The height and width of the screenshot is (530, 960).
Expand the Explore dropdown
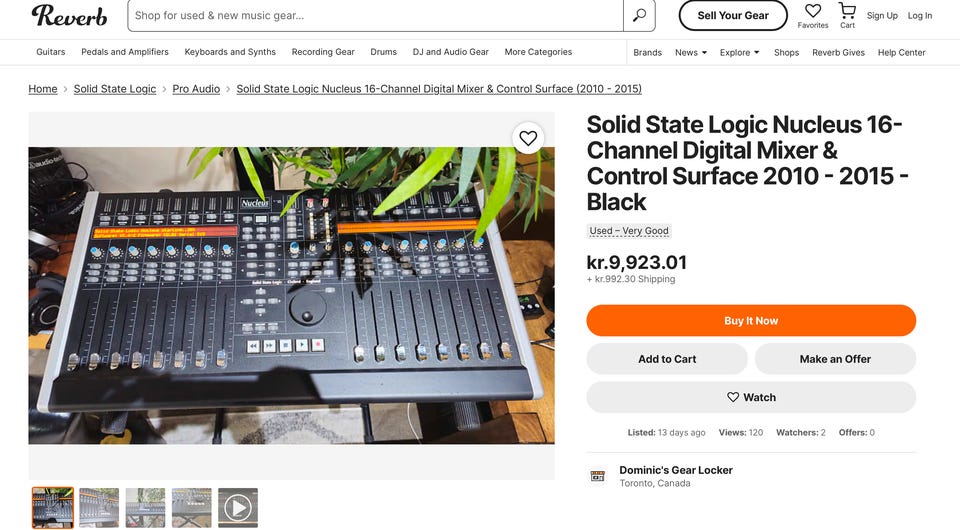[x=739, y=52]
